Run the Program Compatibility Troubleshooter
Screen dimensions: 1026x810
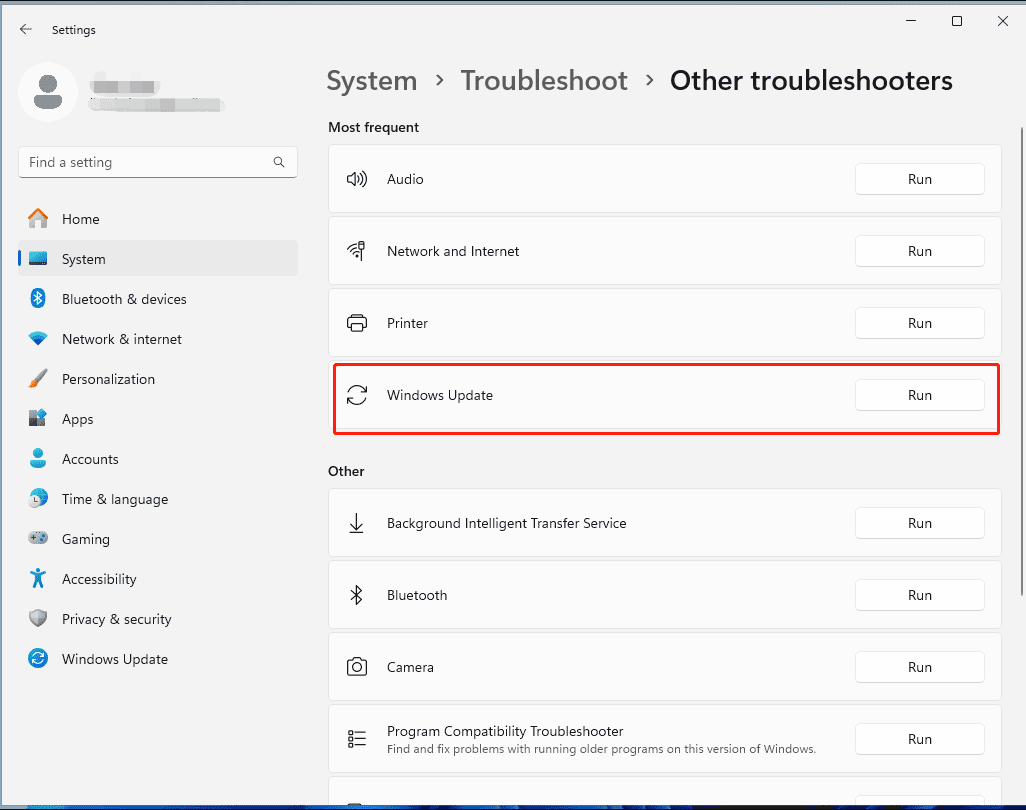pyautogui.click(x=919, y=739)
